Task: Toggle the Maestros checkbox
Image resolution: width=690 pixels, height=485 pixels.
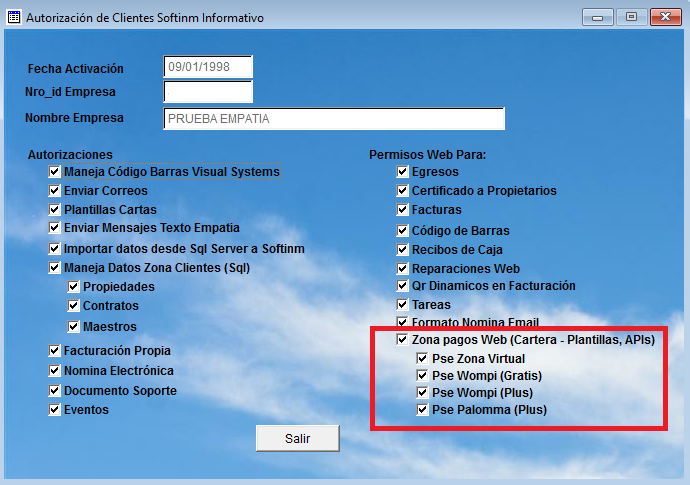Action: click(73, 327)
